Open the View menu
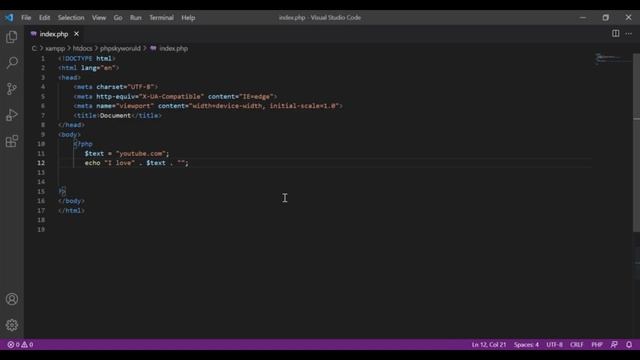This screenshot has height=360, width=640. pyautogui.click(x=99, y=18)
